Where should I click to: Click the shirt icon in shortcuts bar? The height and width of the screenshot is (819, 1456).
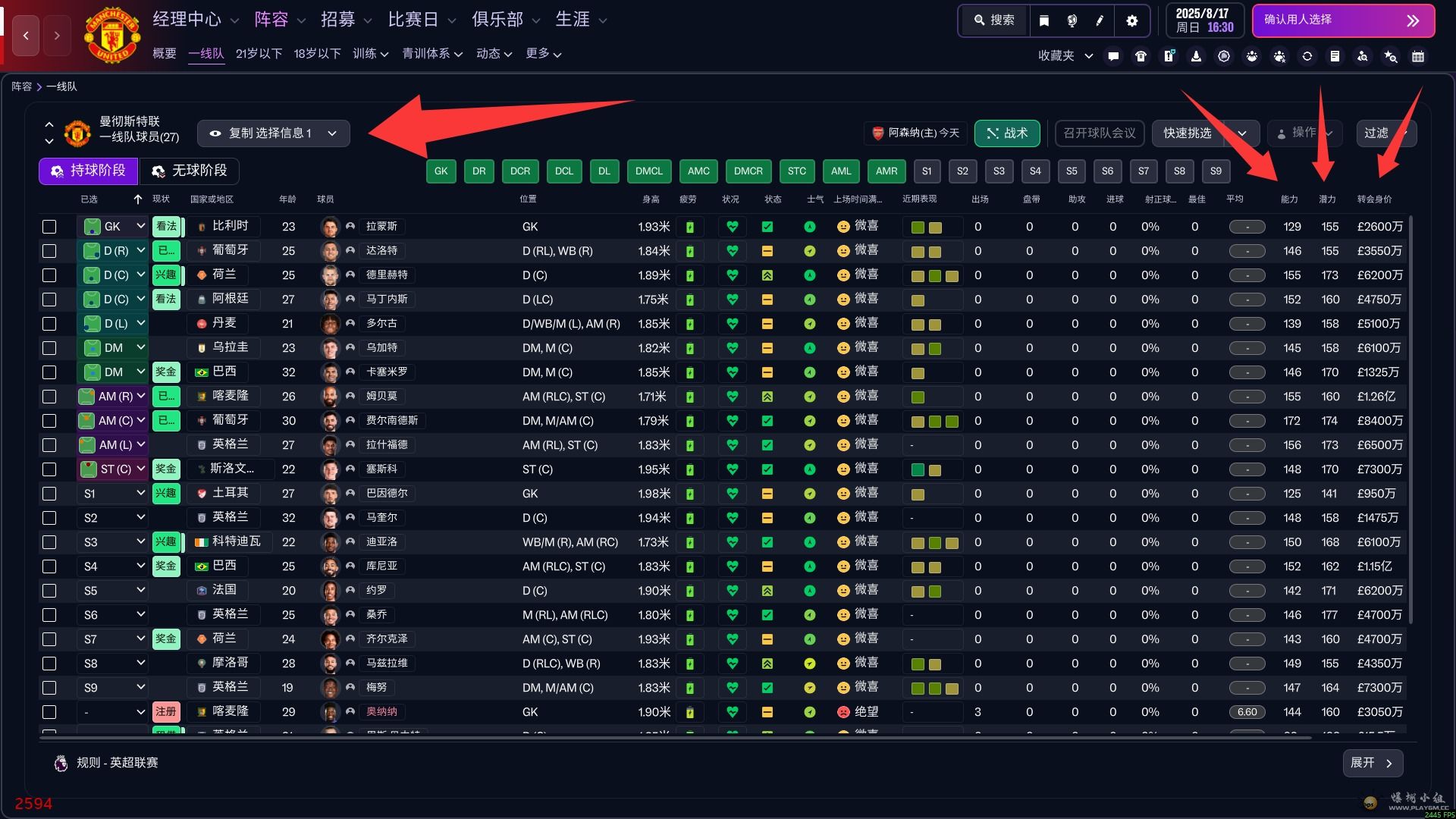1141,56
